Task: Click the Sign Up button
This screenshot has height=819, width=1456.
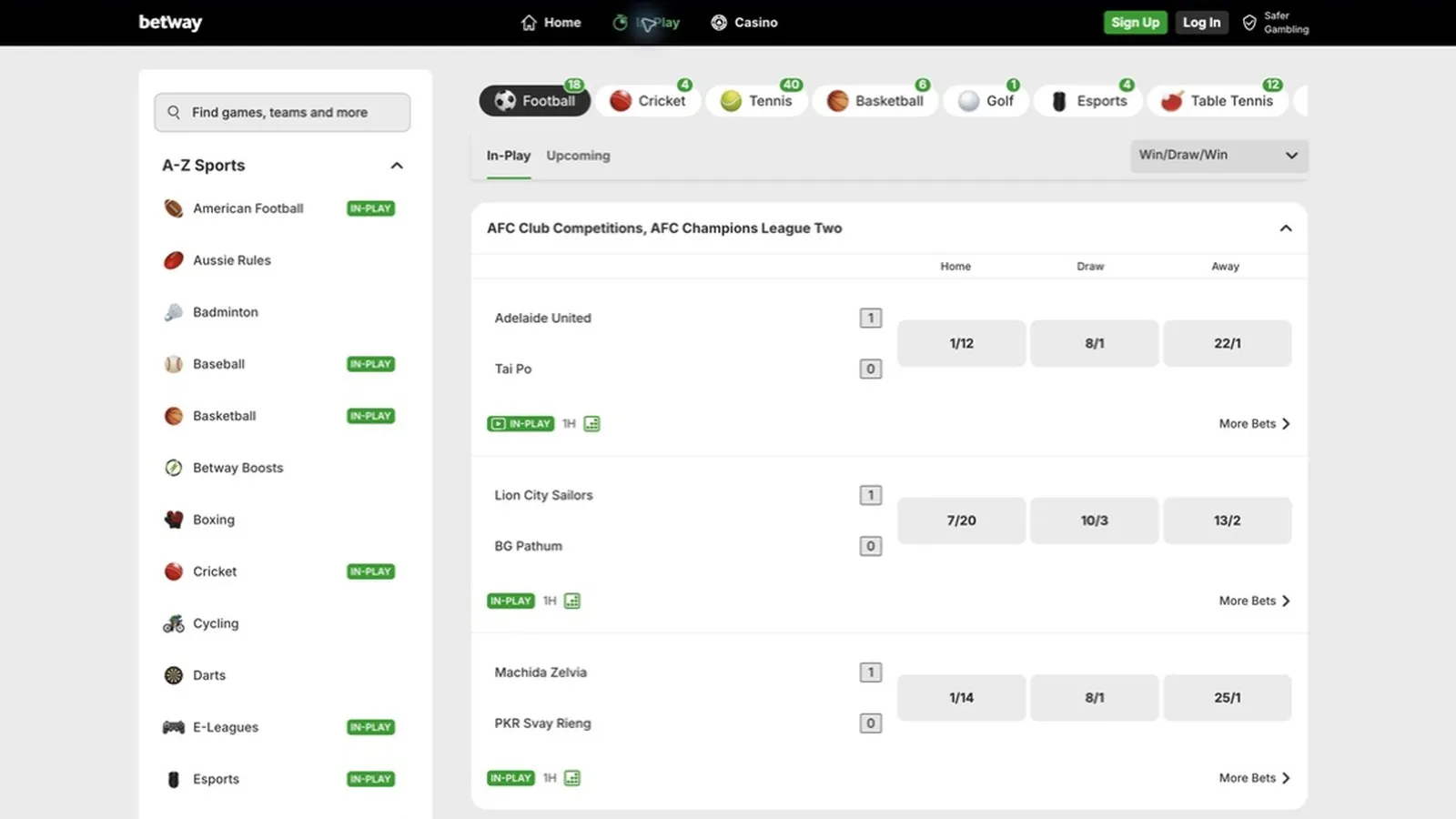Action: click(1135, 23)
